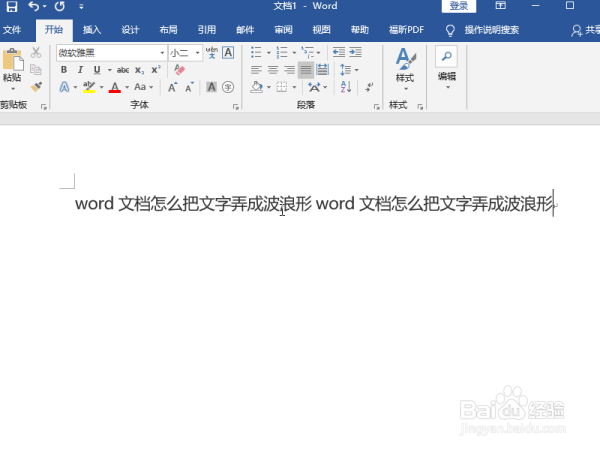Click the shrink font size icon

tap(189, 87)
